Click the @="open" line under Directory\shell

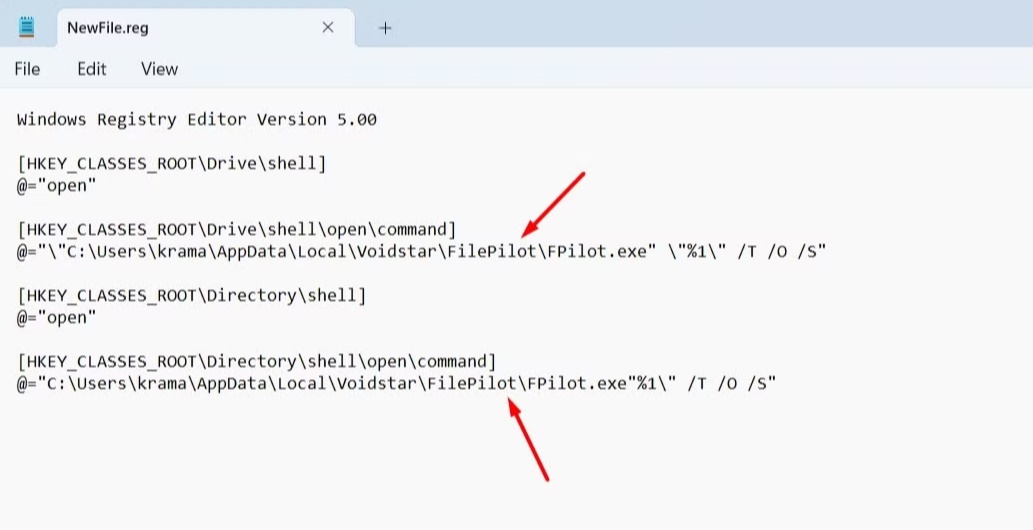(x=57, y=318)
